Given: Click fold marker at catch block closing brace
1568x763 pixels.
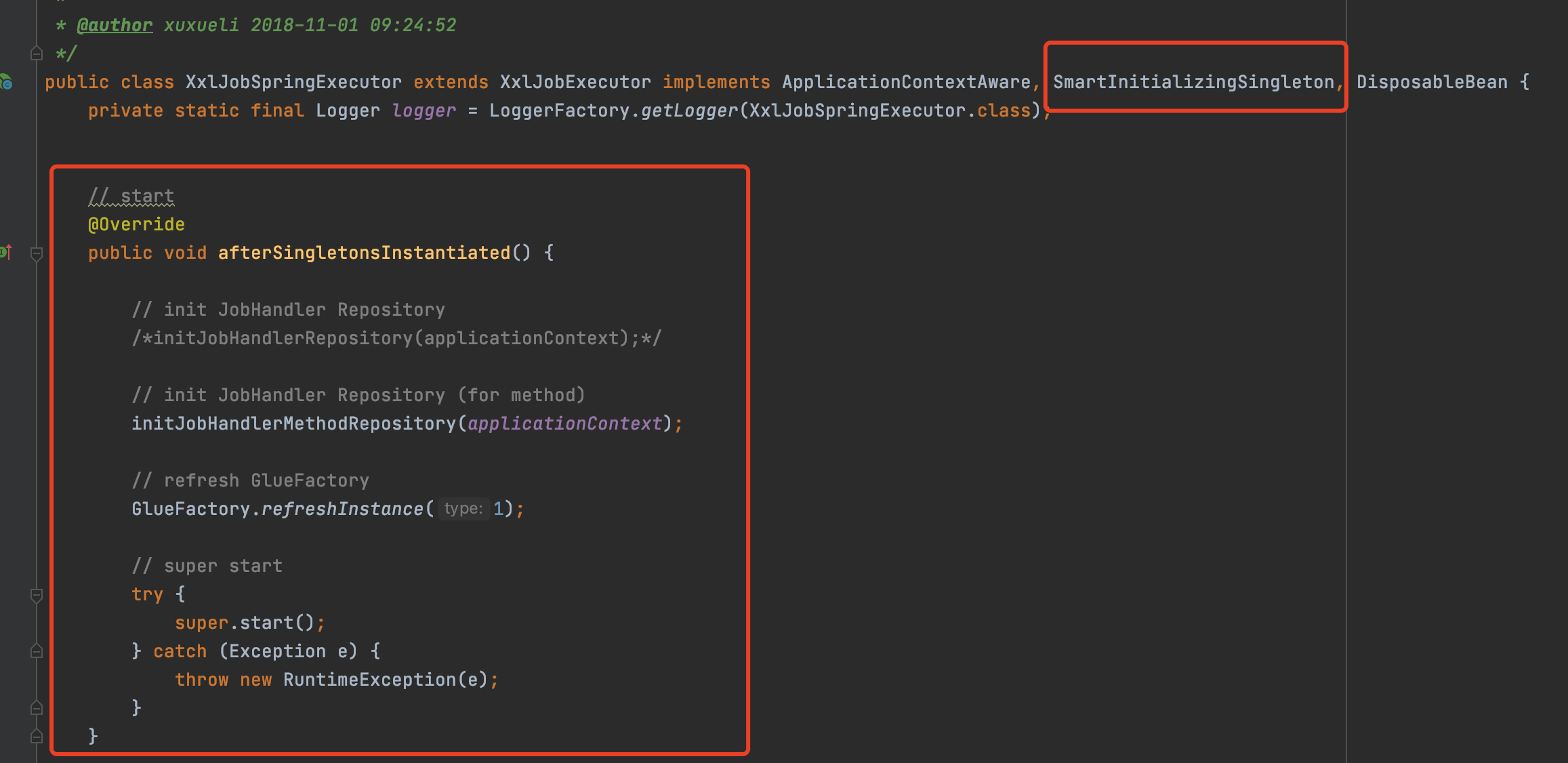Looking at the screenshot, I should tap(37, 708).
